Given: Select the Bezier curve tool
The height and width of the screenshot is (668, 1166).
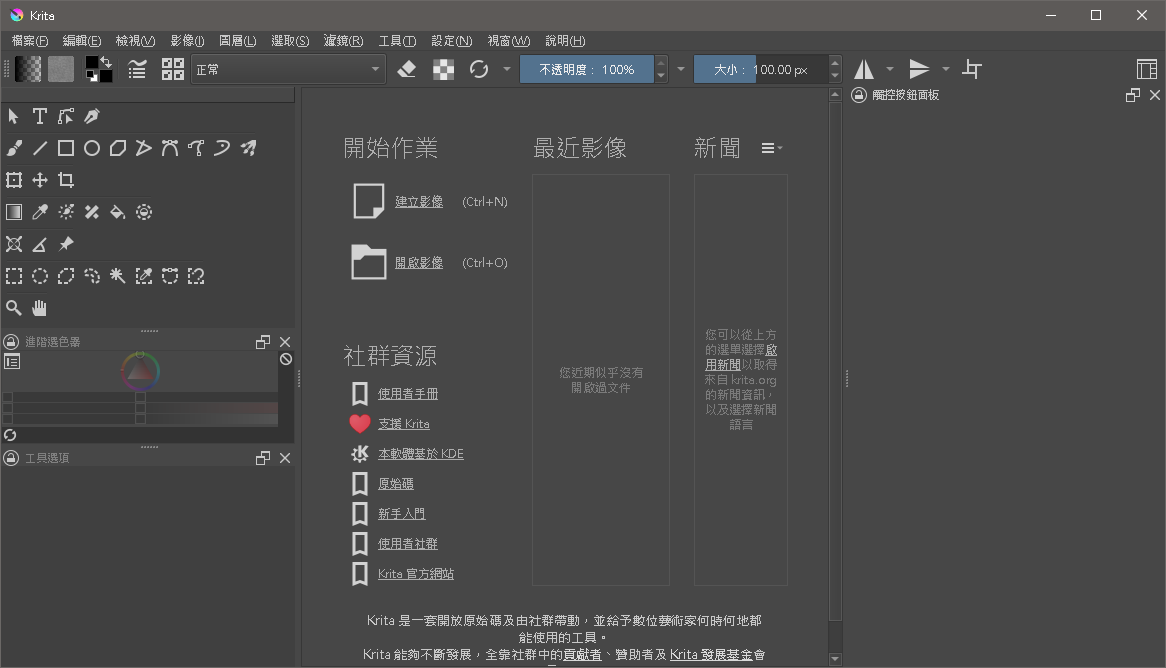Looking at the screenshot, I should pyautogui.click(x=170, y=148).
